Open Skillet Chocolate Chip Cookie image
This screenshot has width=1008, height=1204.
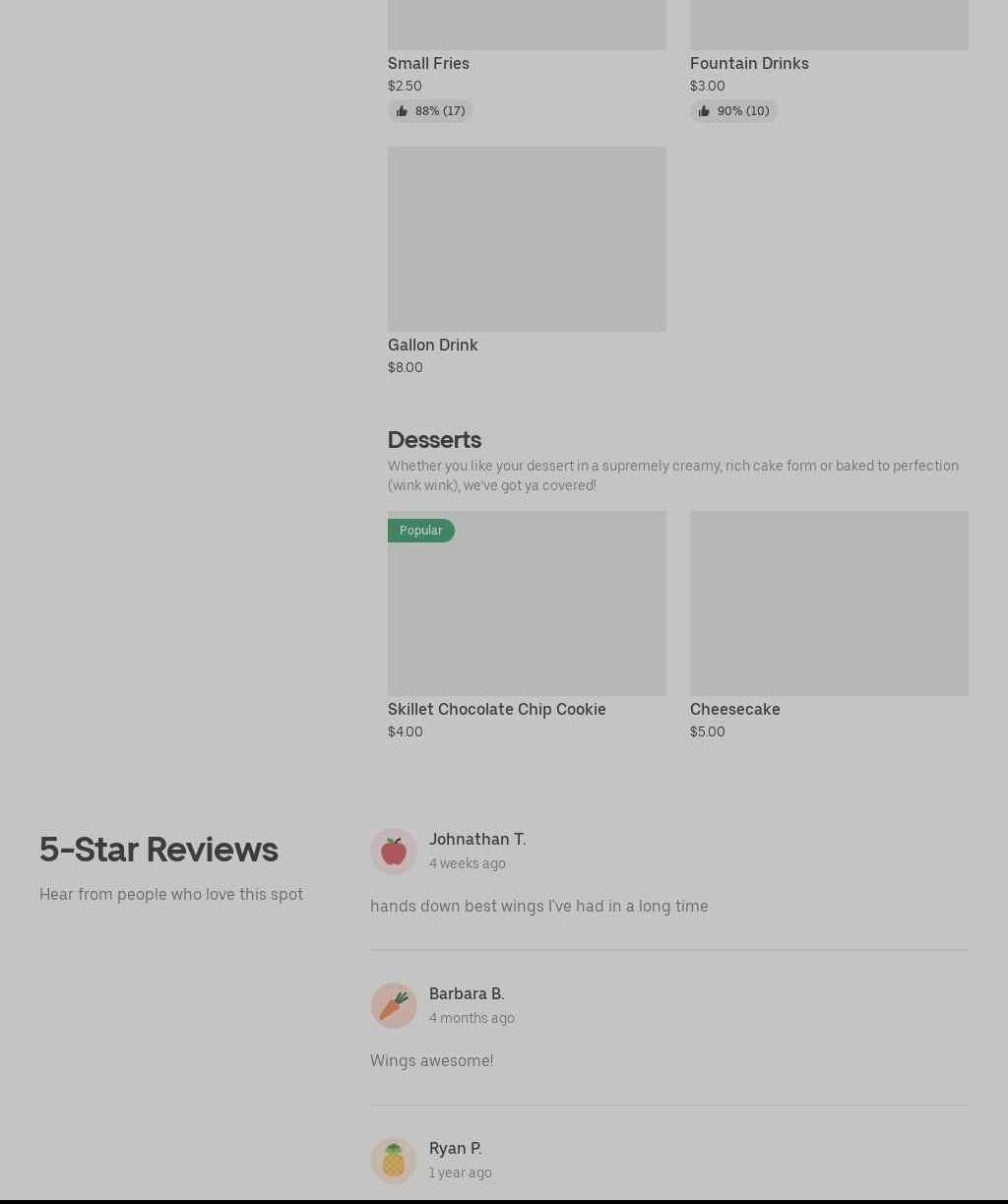click(527, 603)
